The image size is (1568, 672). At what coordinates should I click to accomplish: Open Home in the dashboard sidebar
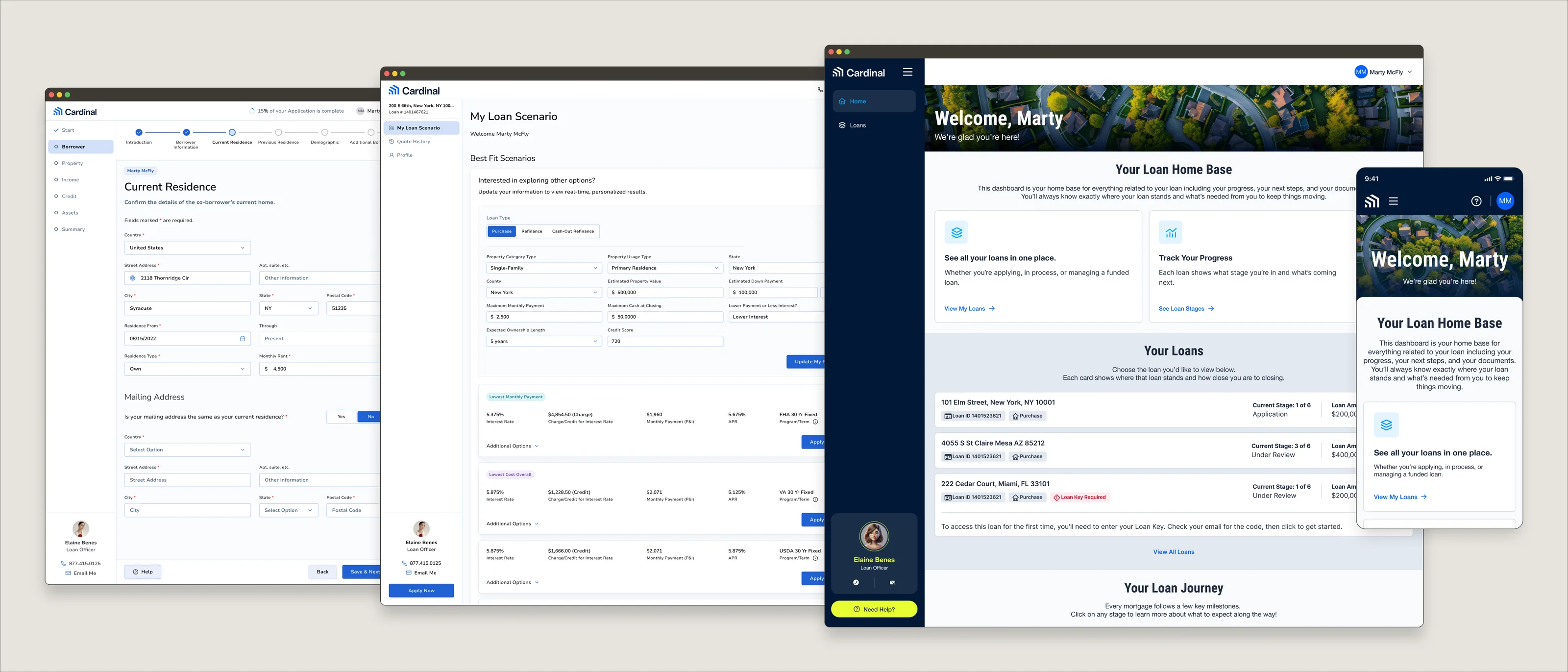coord(874,101)
